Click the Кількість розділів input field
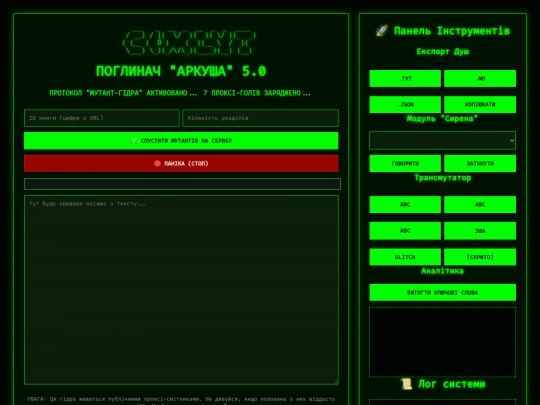The height and width of the screenshot is (405, 540). tap(260, 118)
